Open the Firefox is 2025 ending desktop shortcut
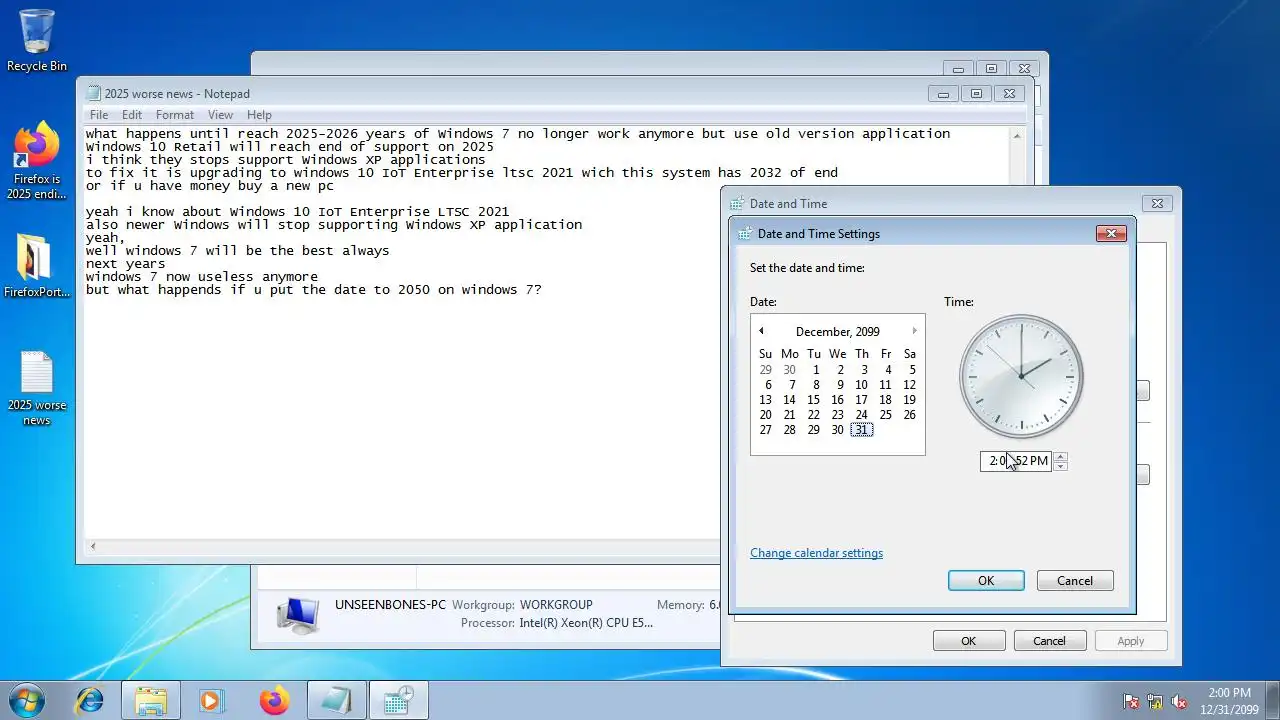Image resolution: width=1280 pixels, height=720 pixels. coord(35,160)
